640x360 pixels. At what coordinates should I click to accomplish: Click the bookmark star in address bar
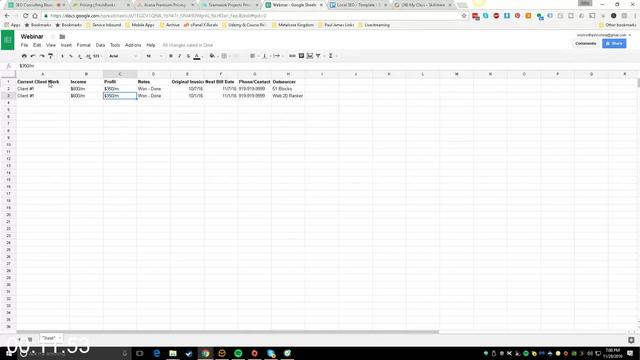pos(464,16)
